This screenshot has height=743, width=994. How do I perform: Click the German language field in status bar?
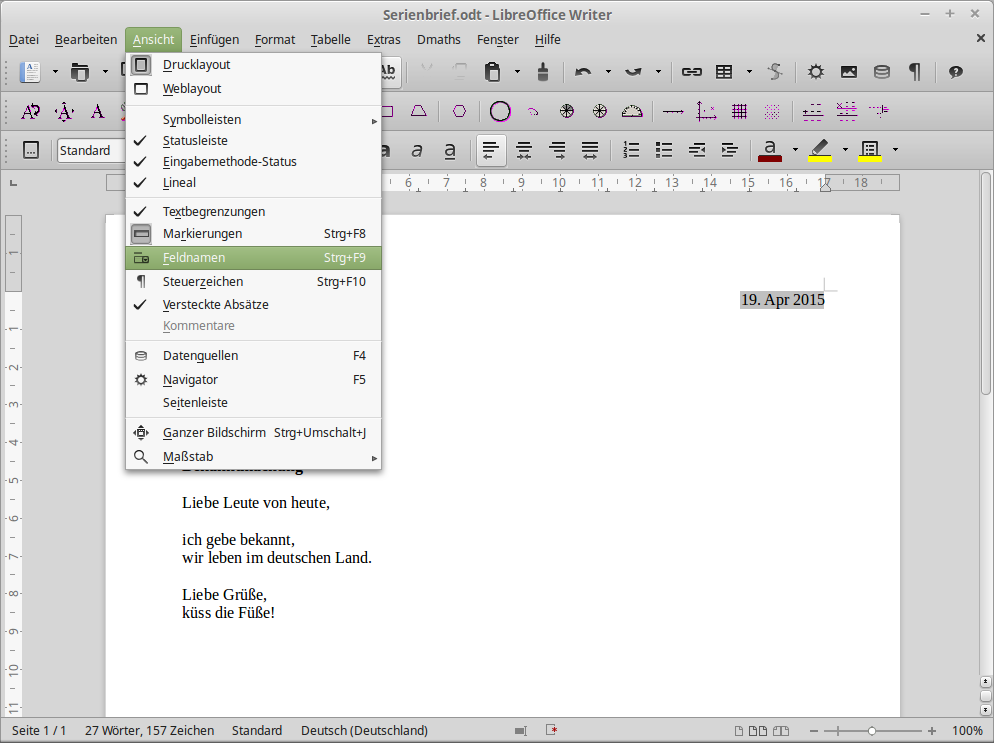click(x=364, y=731)
